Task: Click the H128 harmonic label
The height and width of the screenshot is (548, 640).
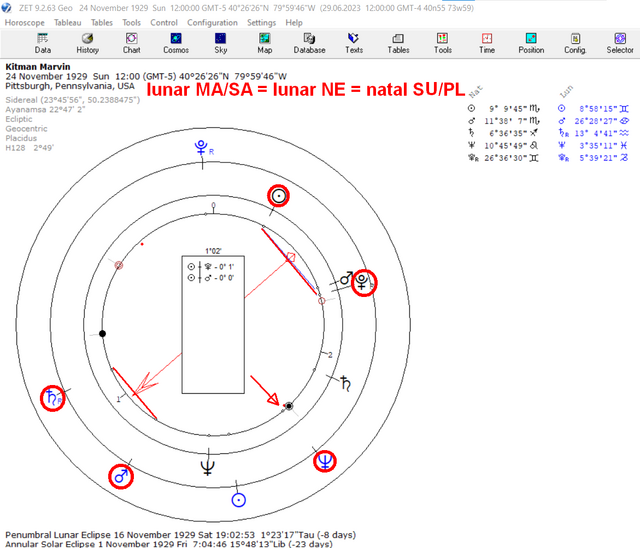Action: click(29, 148)
